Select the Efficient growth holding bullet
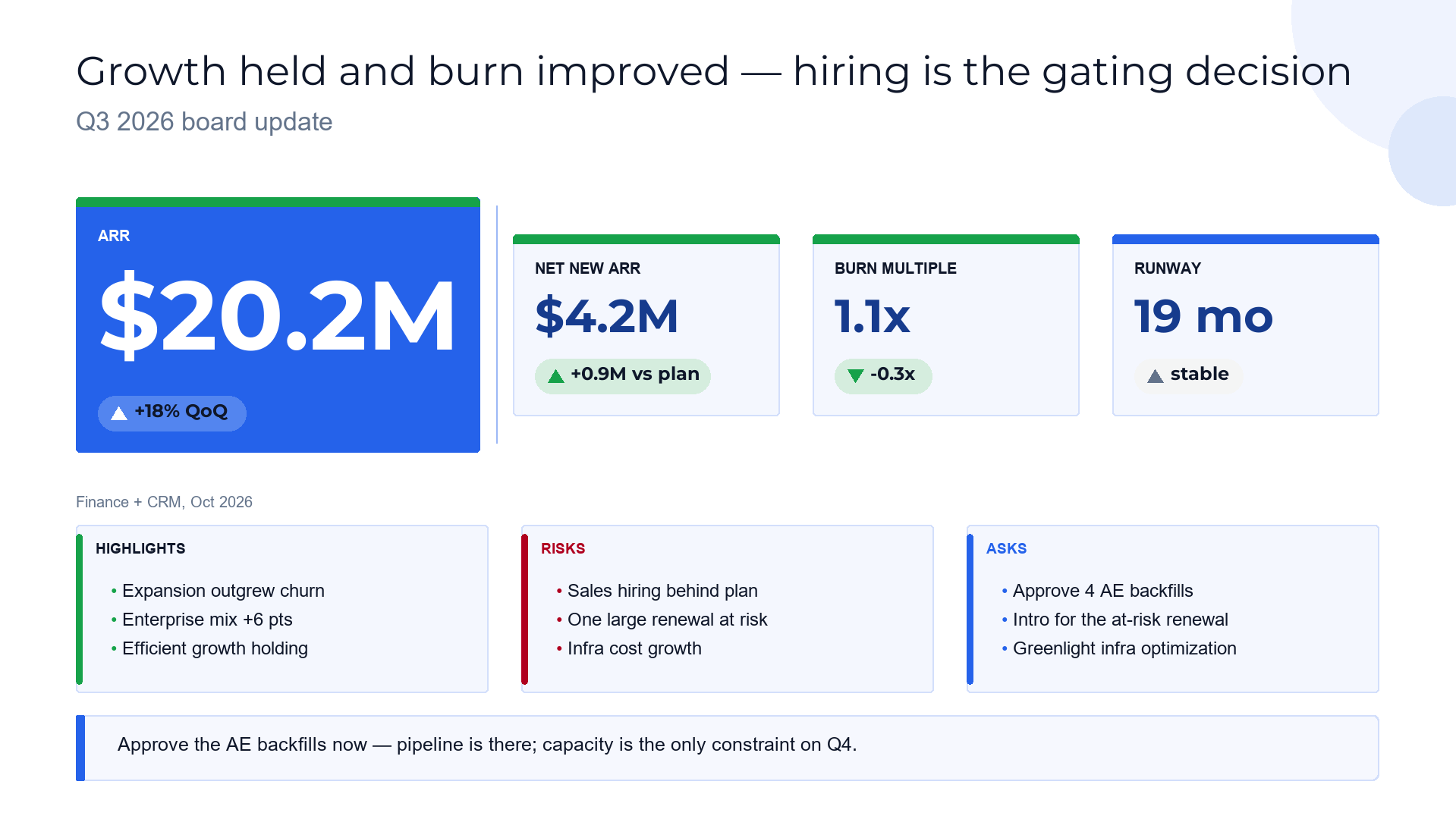The width and height of the screenshot is (1456, 819). (215, 648)
